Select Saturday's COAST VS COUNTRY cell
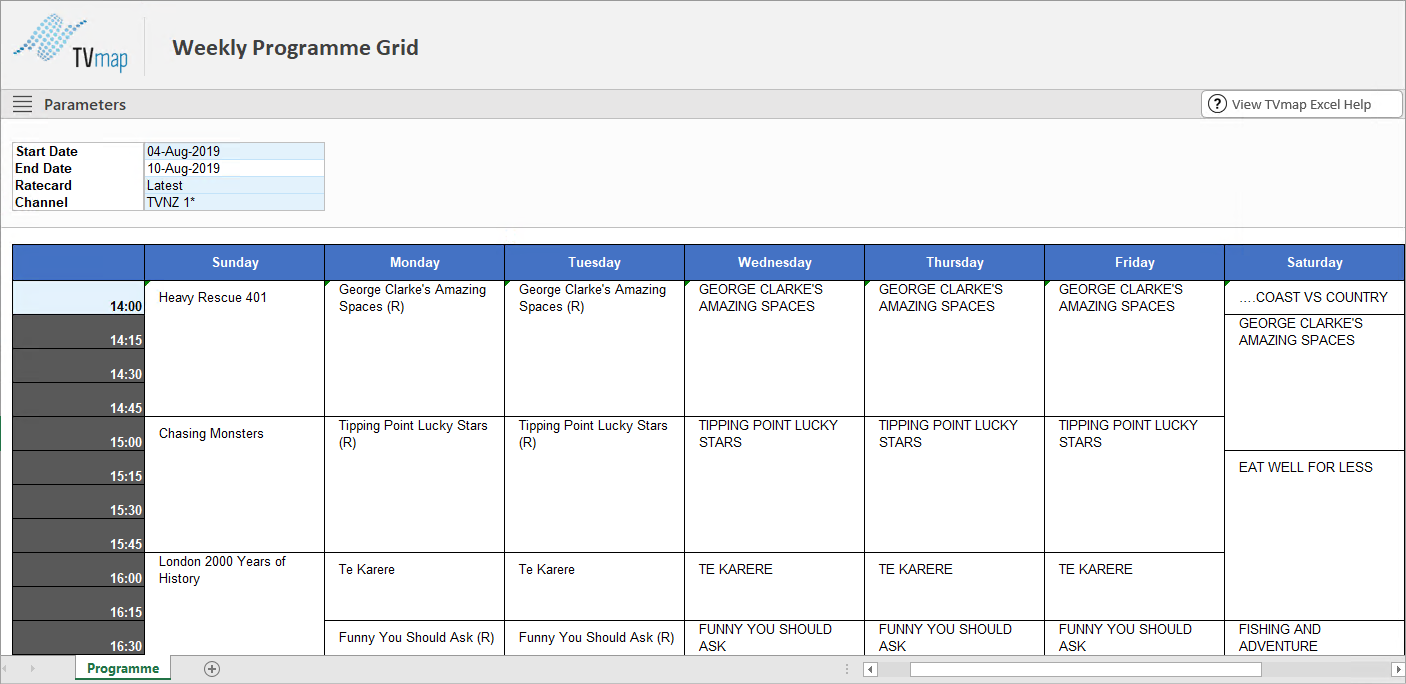The width and height of the screenshot is (1406, 684). [x=1315, y=298]
